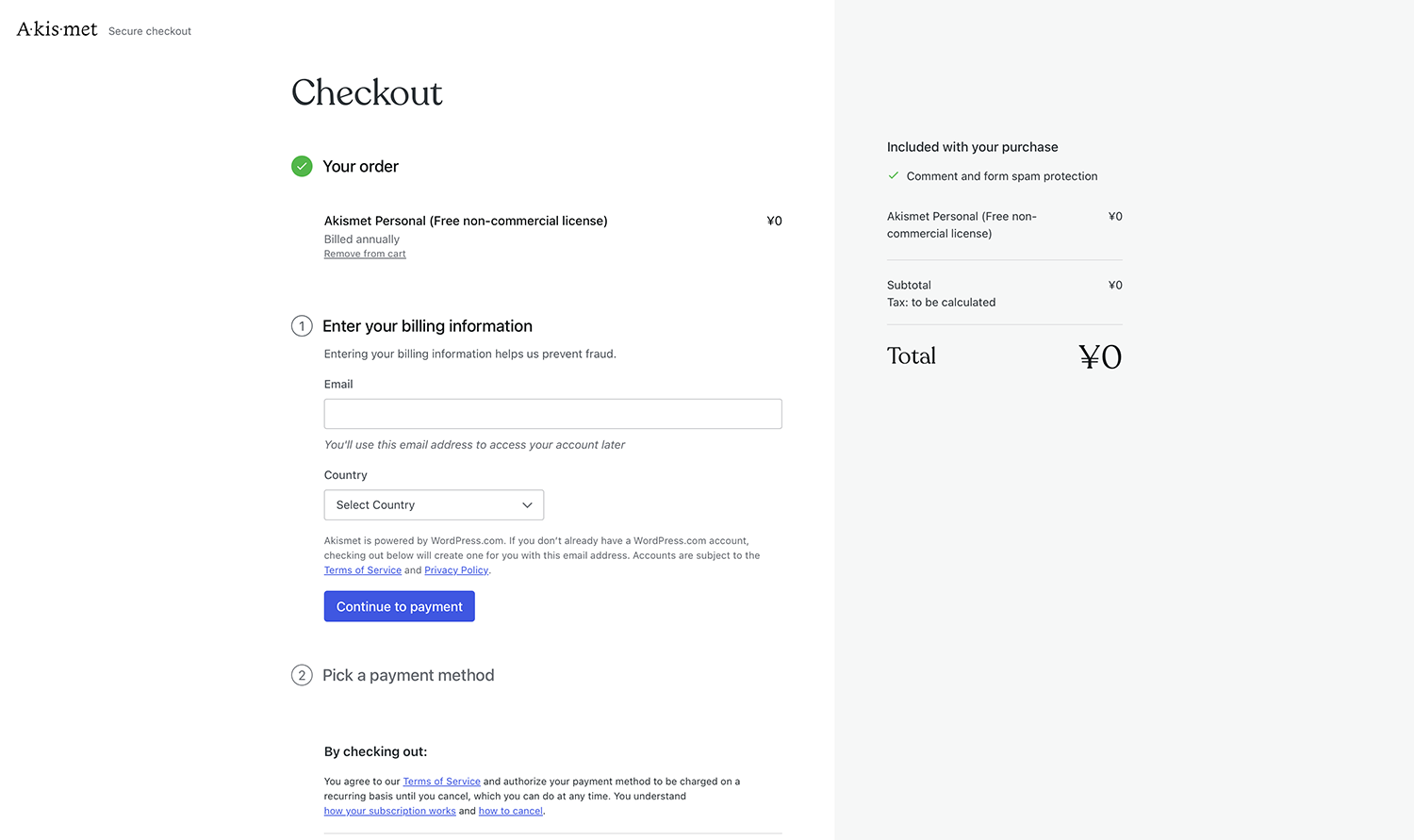Image resolution: width=1414 pixels, height=840 pixels.
Task: Open the Privacy Policy link
Action: 456,570
